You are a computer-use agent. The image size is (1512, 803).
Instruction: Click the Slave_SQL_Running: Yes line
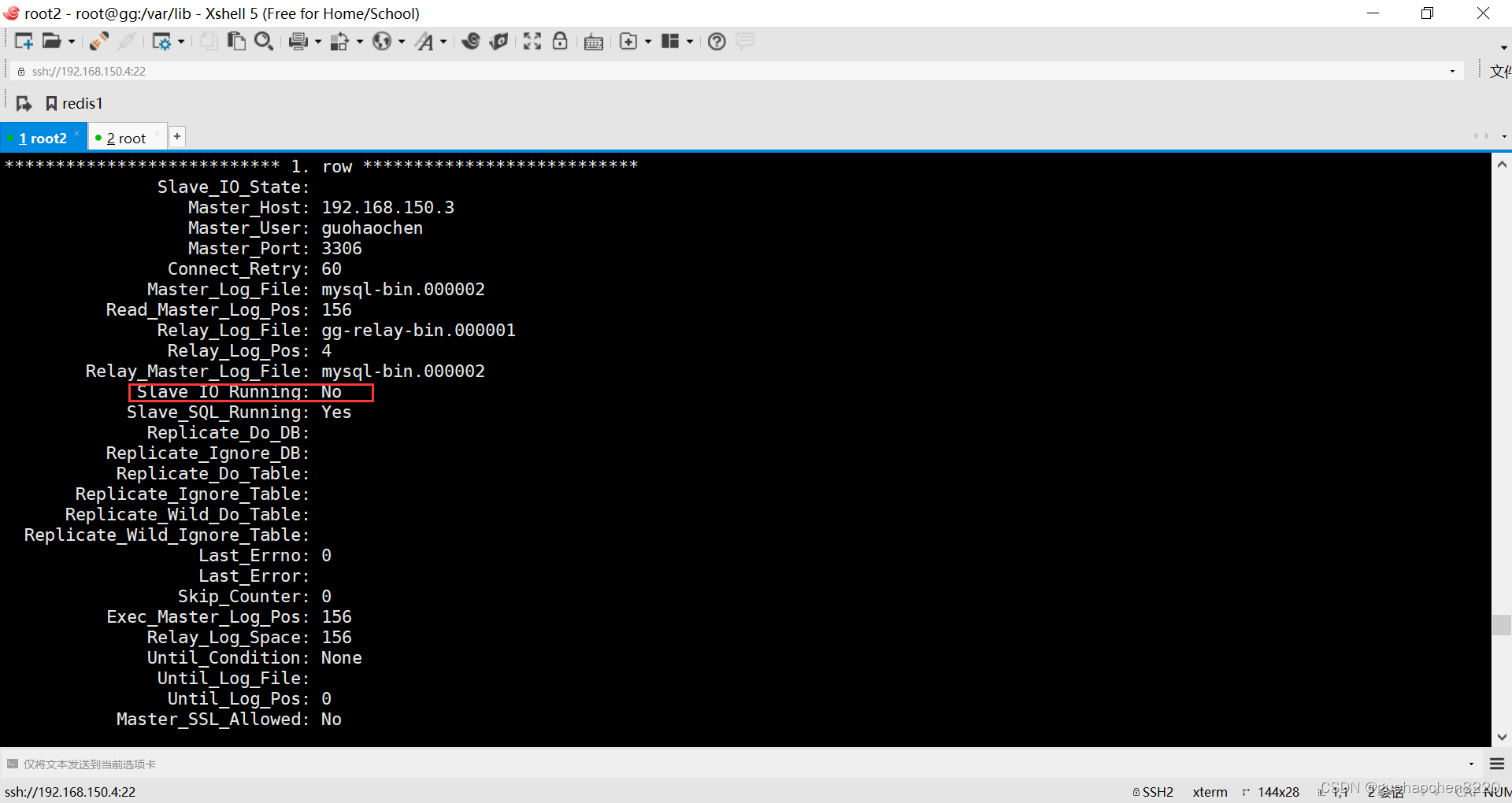tap(239, 413)
